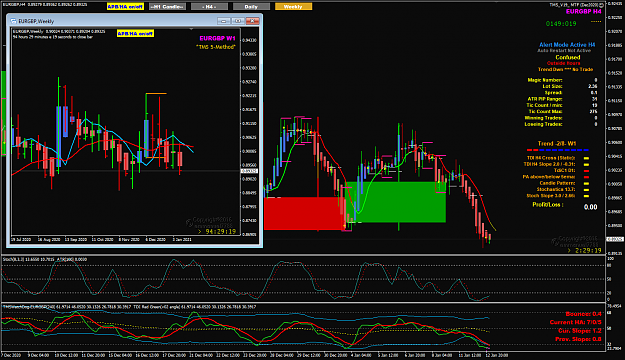Switch to the H1 Candle timeframe button
This screenshot has width=625, height=360.
point(167,7)
